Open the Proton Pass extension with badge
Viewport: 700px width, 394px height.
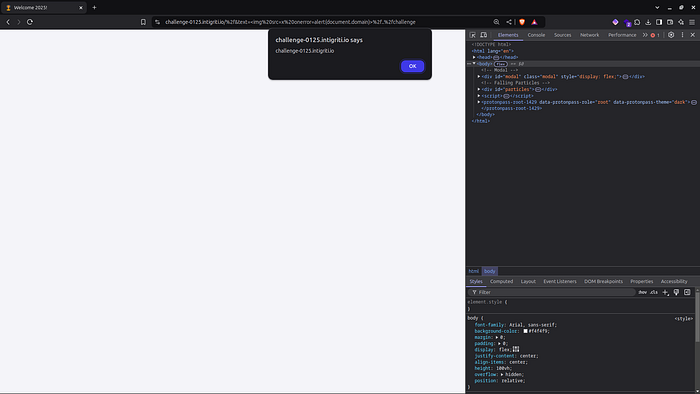click(x=627, y=22)
